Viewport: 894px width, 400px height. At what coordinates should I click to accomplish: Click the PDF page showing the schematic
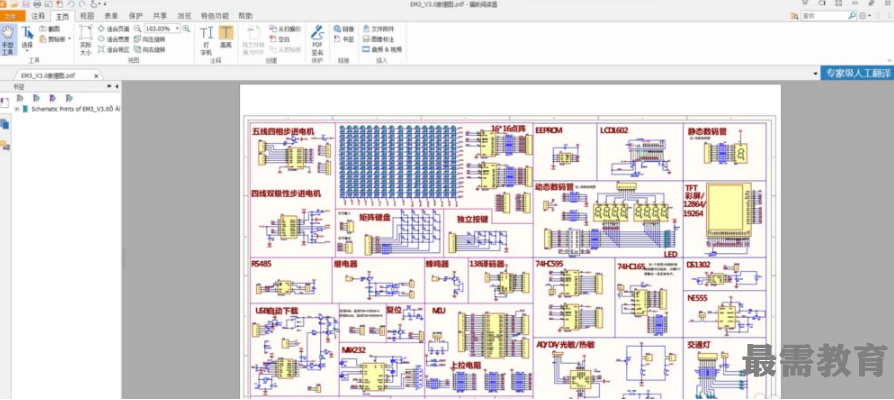tap(510, 243)
